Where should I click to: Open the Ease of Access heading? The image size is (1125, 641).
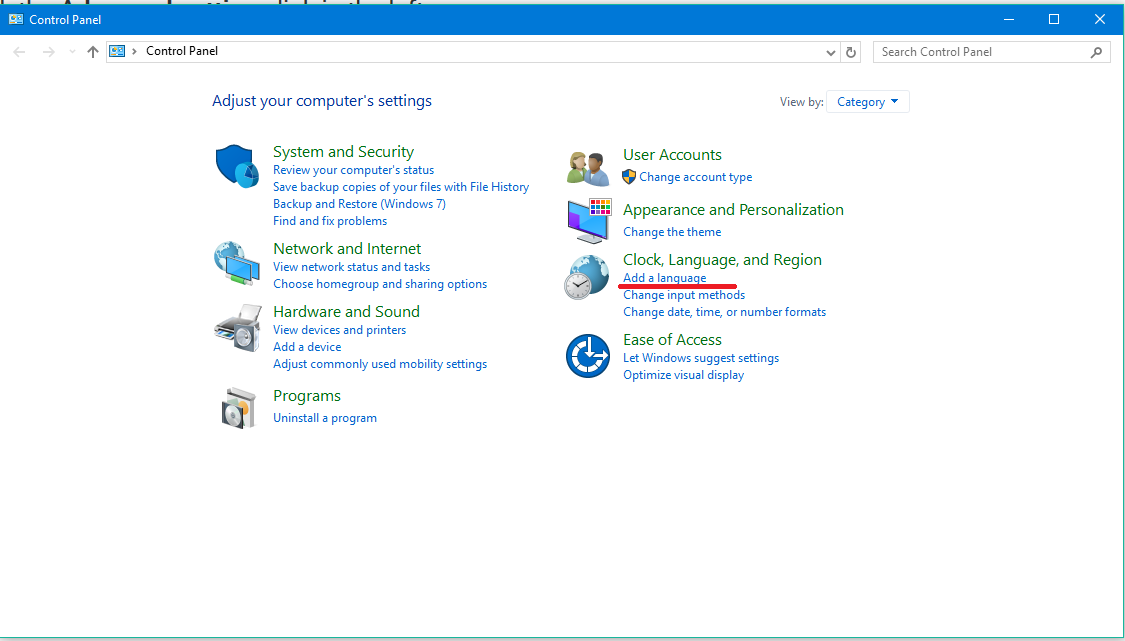(672, 340)
